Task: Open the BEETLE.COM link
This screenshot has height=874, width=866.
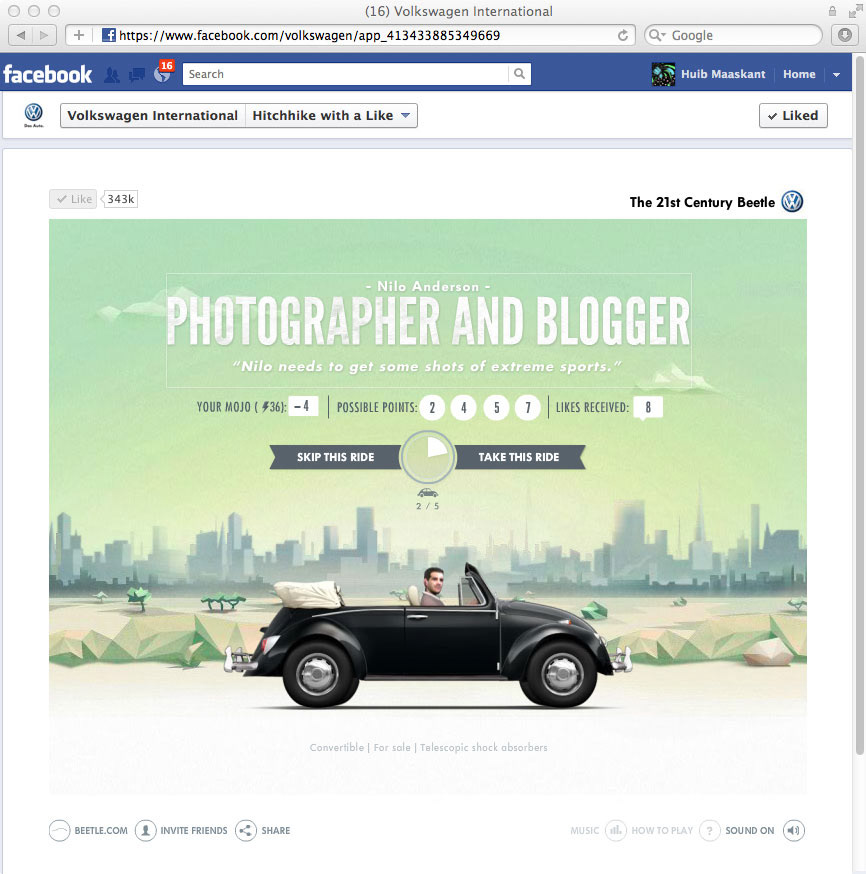Action: 101,831
